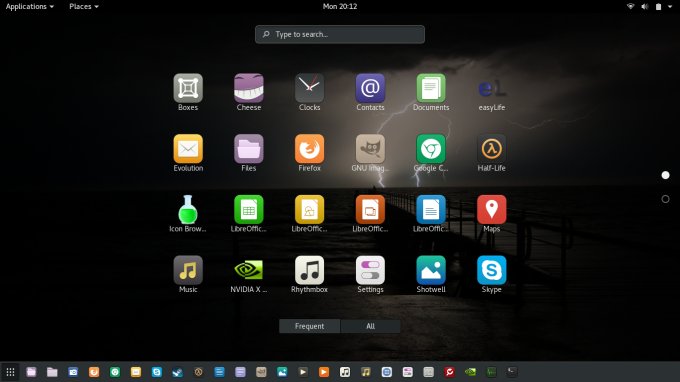Launch the easyLife app
This screenshot has height=382, width=680.
tap(491, 88)
